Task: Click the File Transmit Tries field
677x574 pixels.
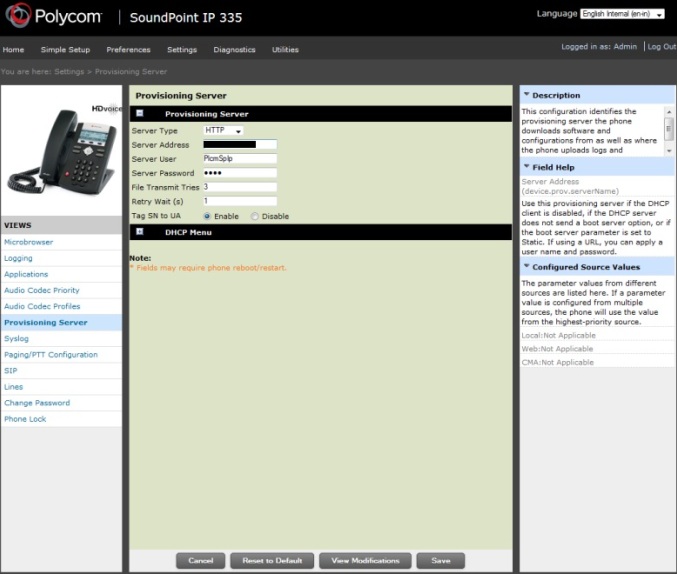Action: click(240, 187)
